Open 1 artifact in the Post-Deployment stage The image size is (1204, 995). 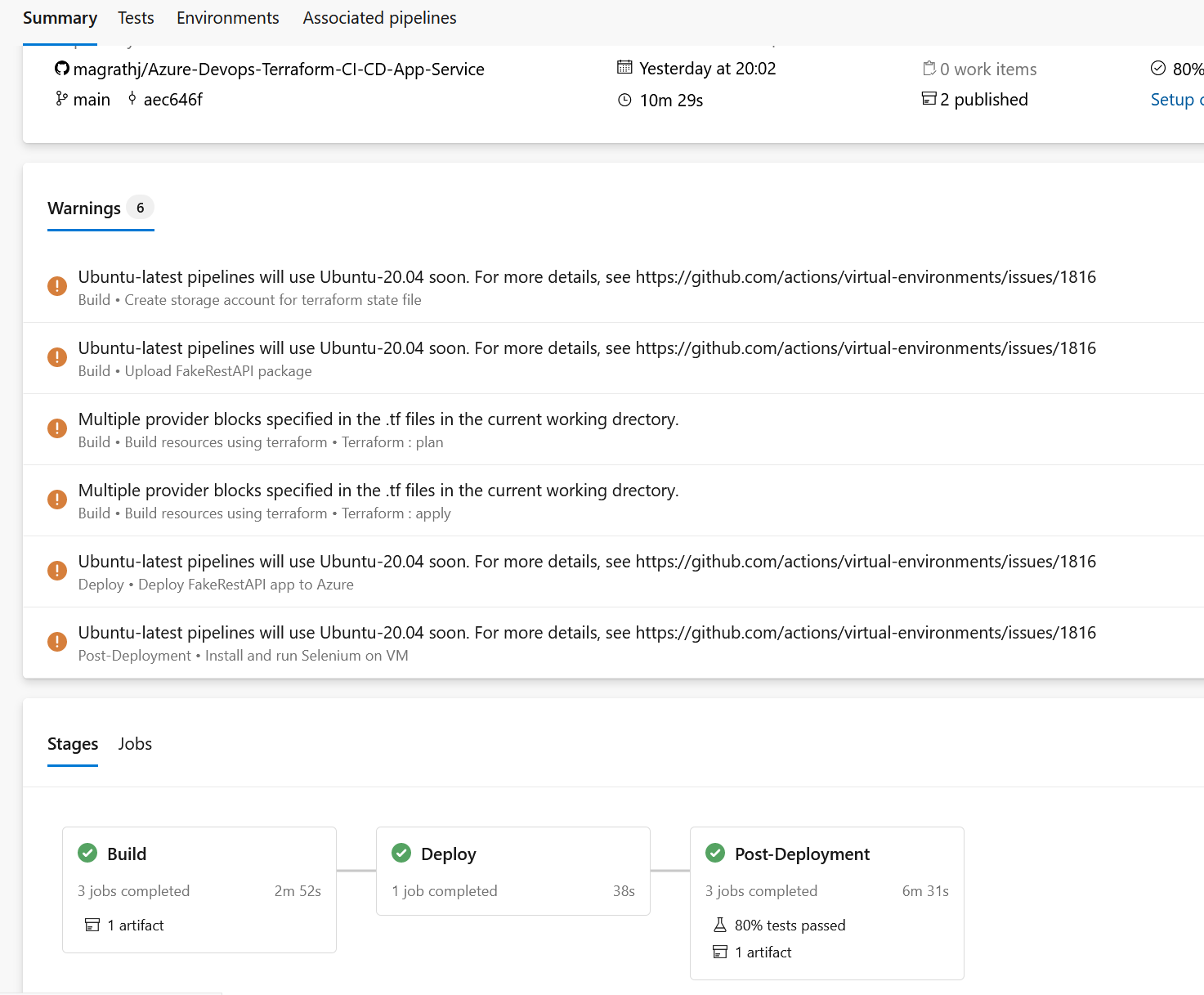coord(763,952)
